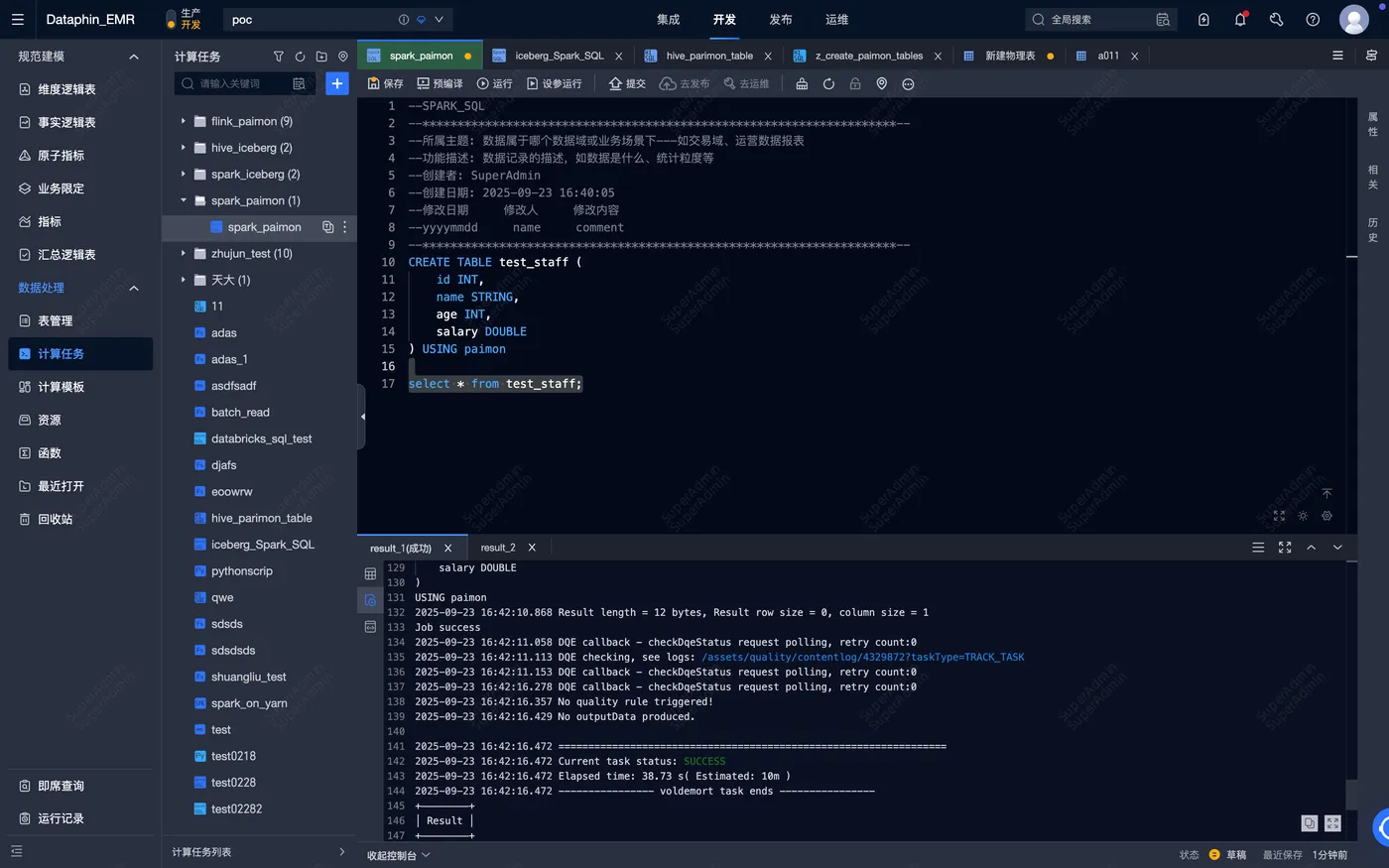Viewport: 1389px width, 868px height.
Task: Switch to the 集成 top menu
Action: pyautogui.click(x=669, y=20)
